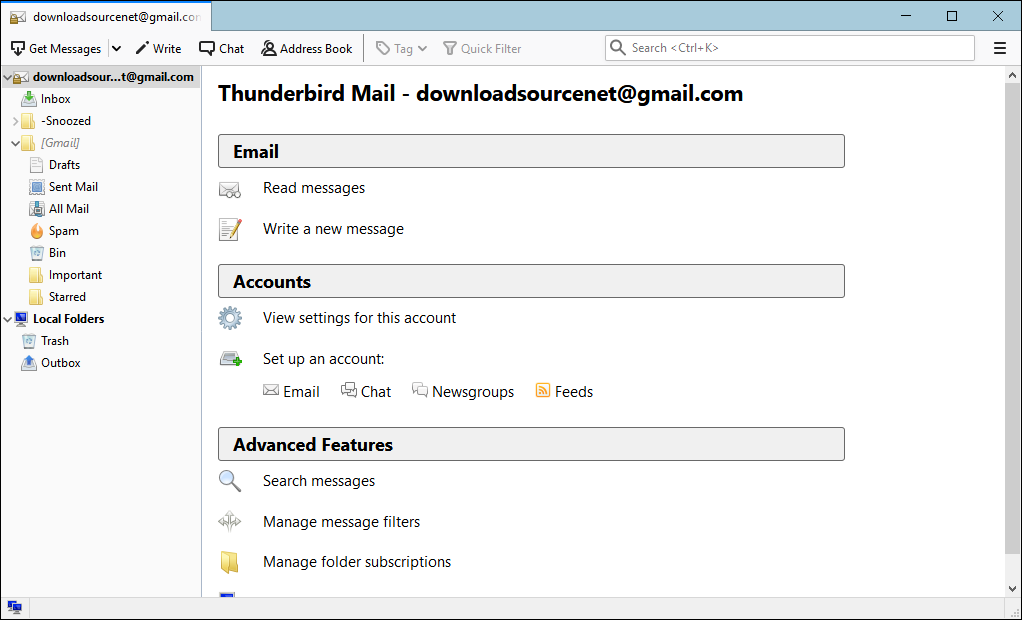Viewport: 1022px width, 620px height.
Task: Click the Advanced Features section header
Action: (531, 444)
